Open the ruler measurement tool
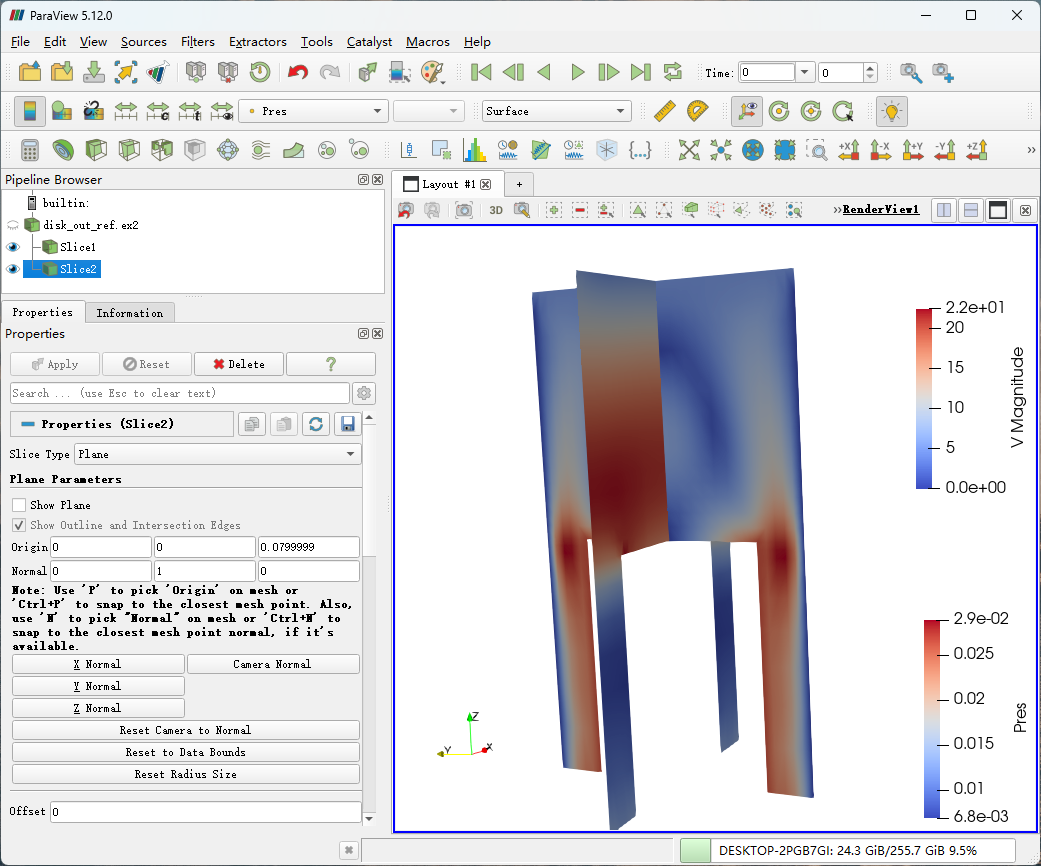This screenshot has height=866, width=1041. click(x=664, y=111)
